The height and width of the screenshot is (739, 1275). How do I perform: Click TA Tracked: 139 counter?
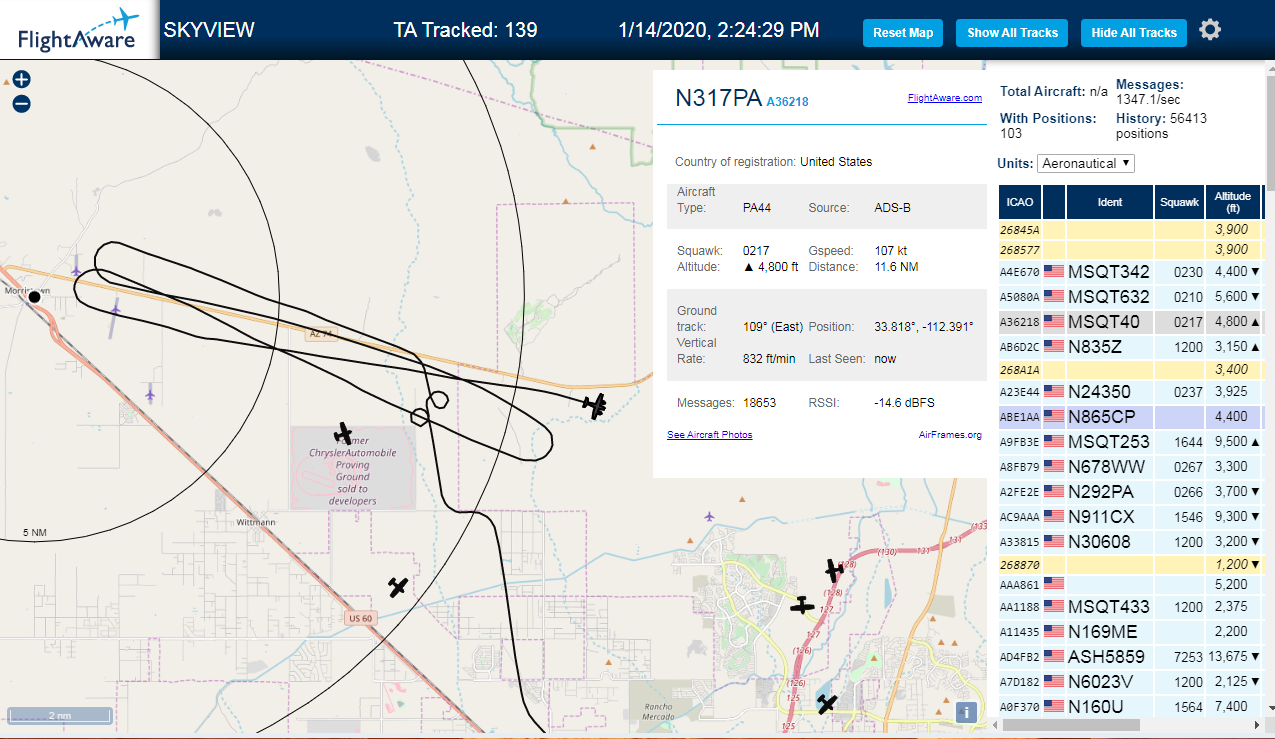click(x=465, y=30)
